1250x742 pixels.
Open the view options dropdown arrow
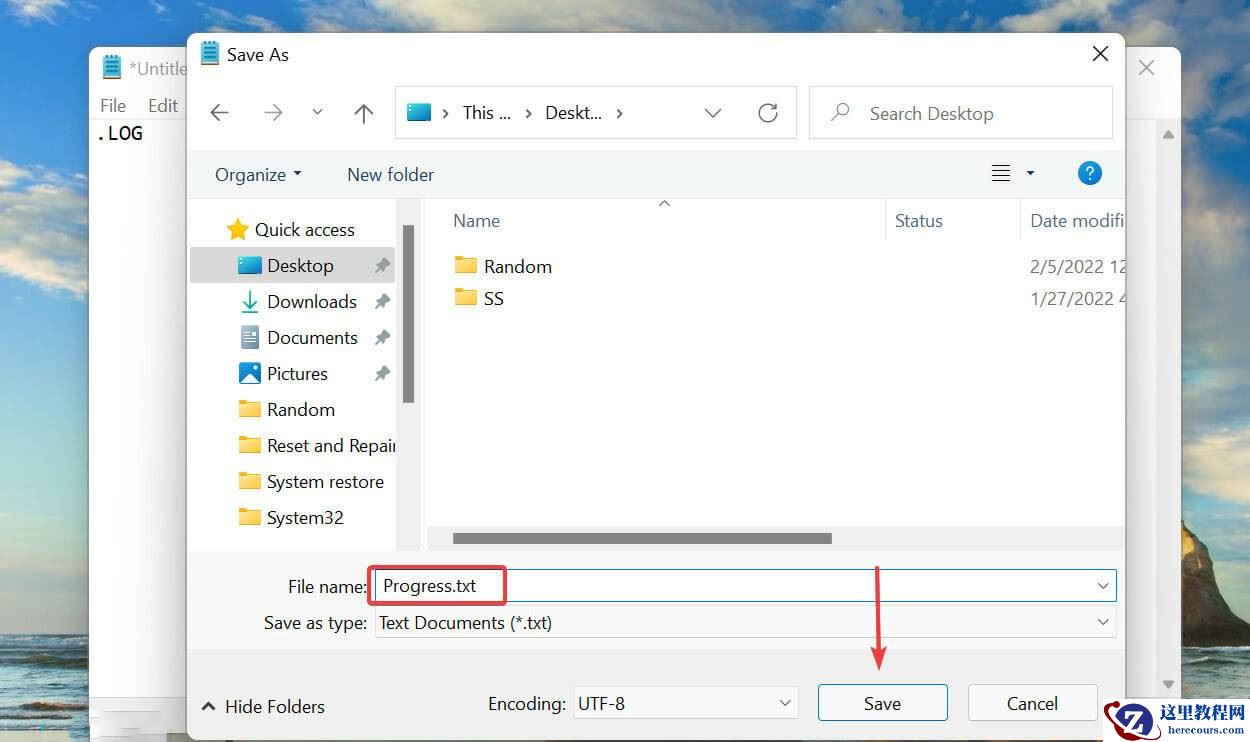point(1031,174)
